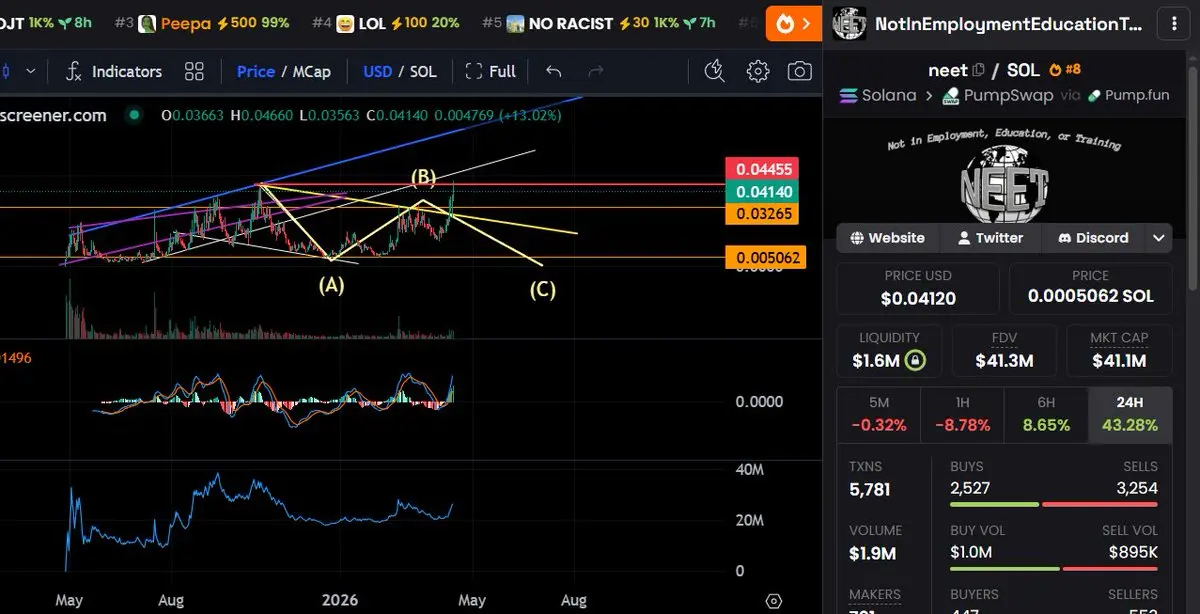Open chart settings gear in toolbar
Screen dimensions: 1200x614
(758, 71)
